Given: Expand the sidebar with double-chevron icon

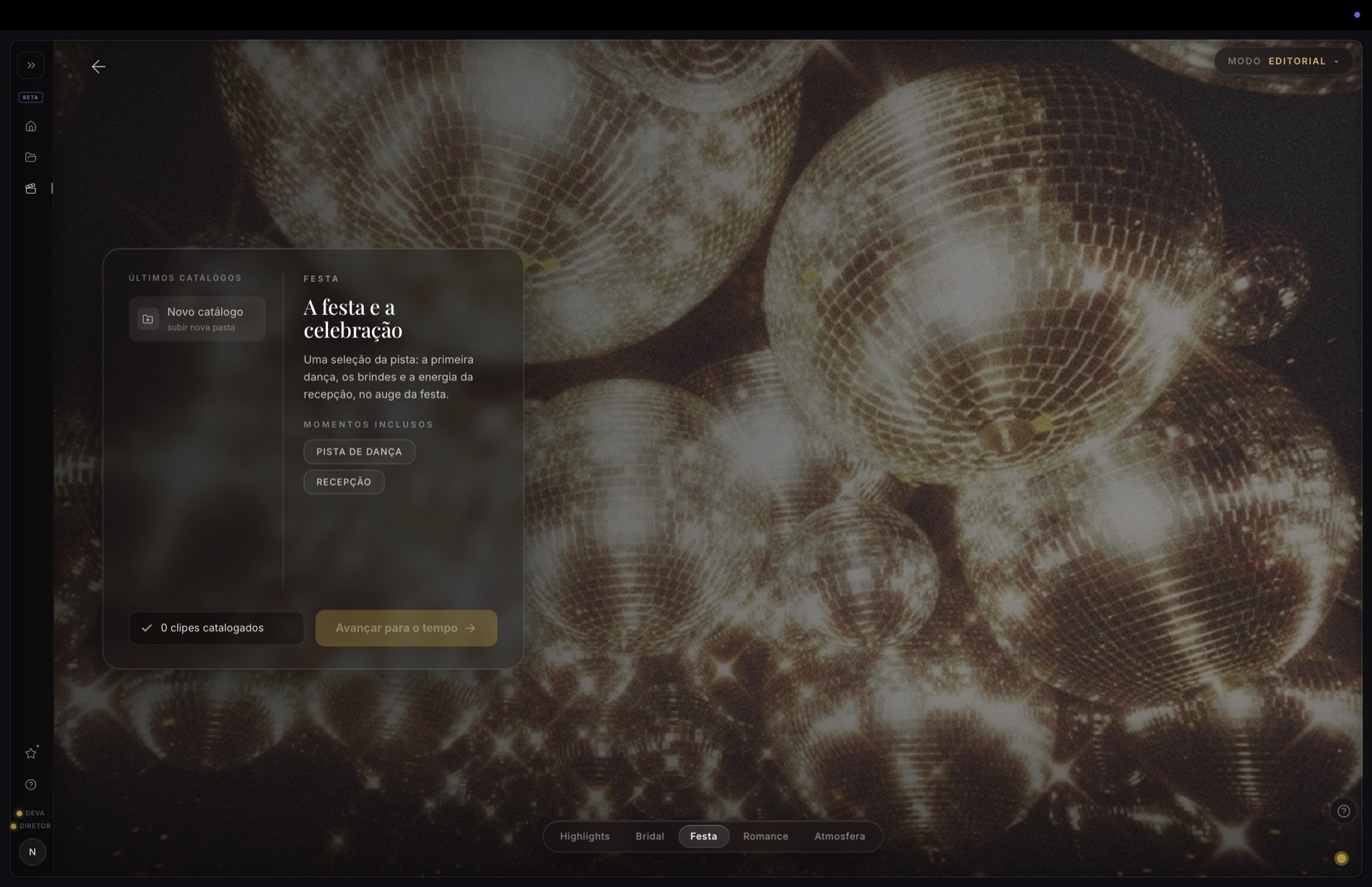Looking at the screenshot, I should point(31,65).
